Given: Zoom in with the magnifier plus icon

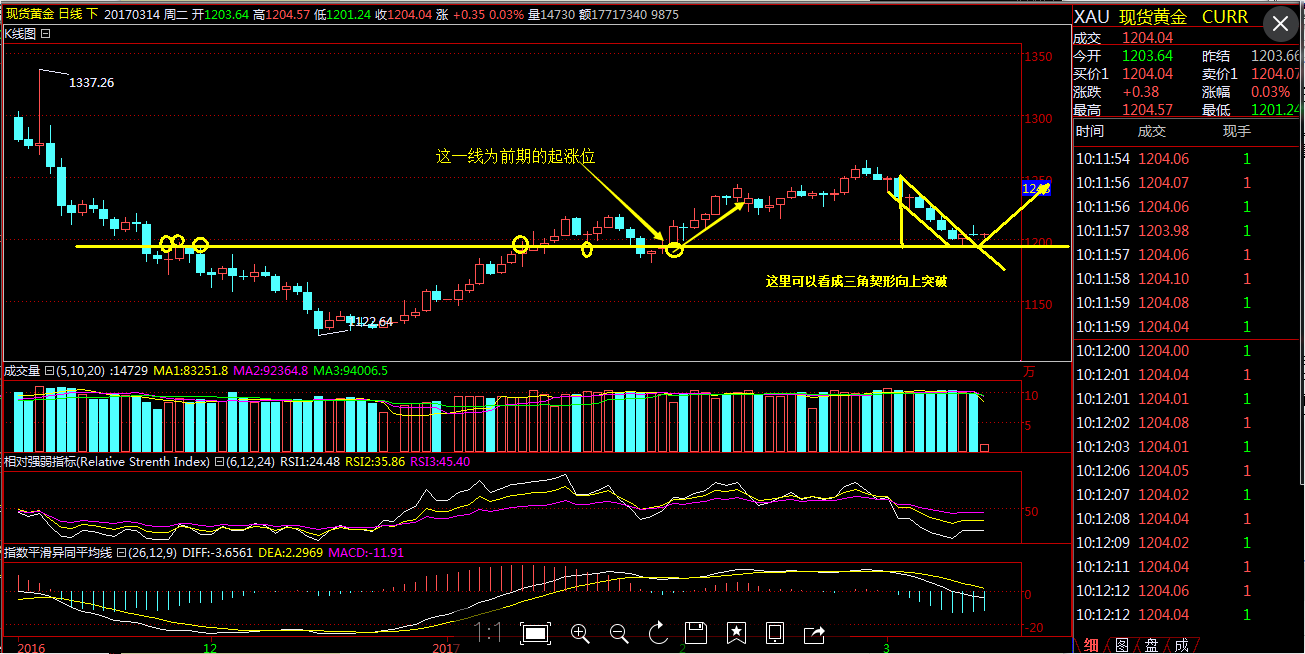Looking at the screenshot, I should pyautogui.click(x=580, y=633).
